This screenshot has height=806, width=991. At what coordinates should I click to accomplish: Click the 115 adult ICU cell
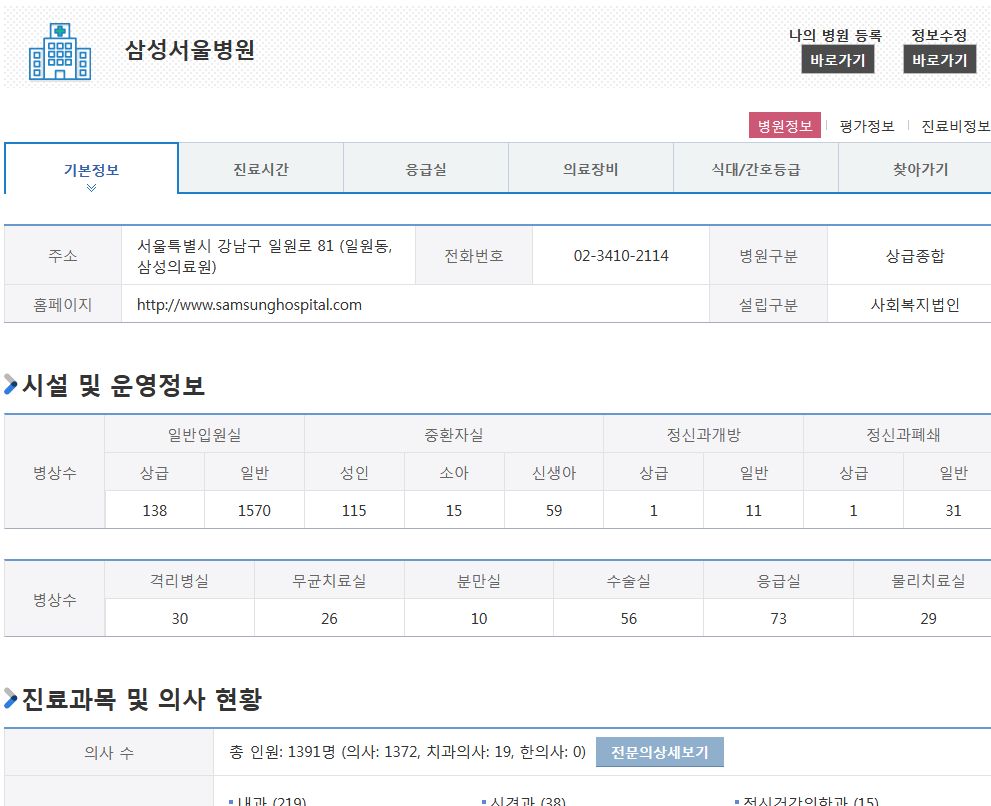pyautogui.click(x=354, y=510)
